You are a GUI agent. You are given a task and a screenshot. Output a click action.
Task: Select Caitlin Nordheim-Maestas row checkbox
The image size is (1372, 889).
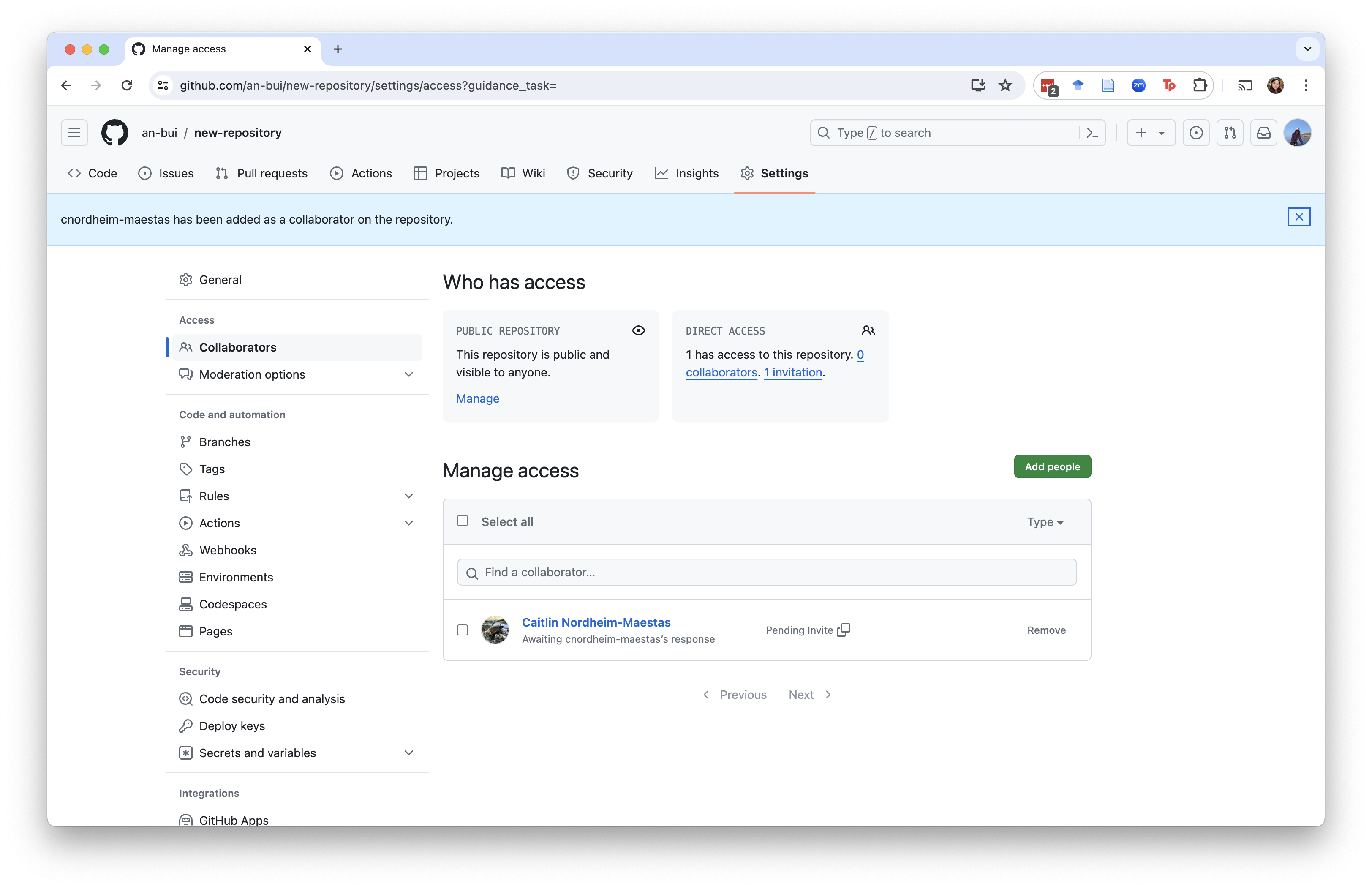[462, 630]
